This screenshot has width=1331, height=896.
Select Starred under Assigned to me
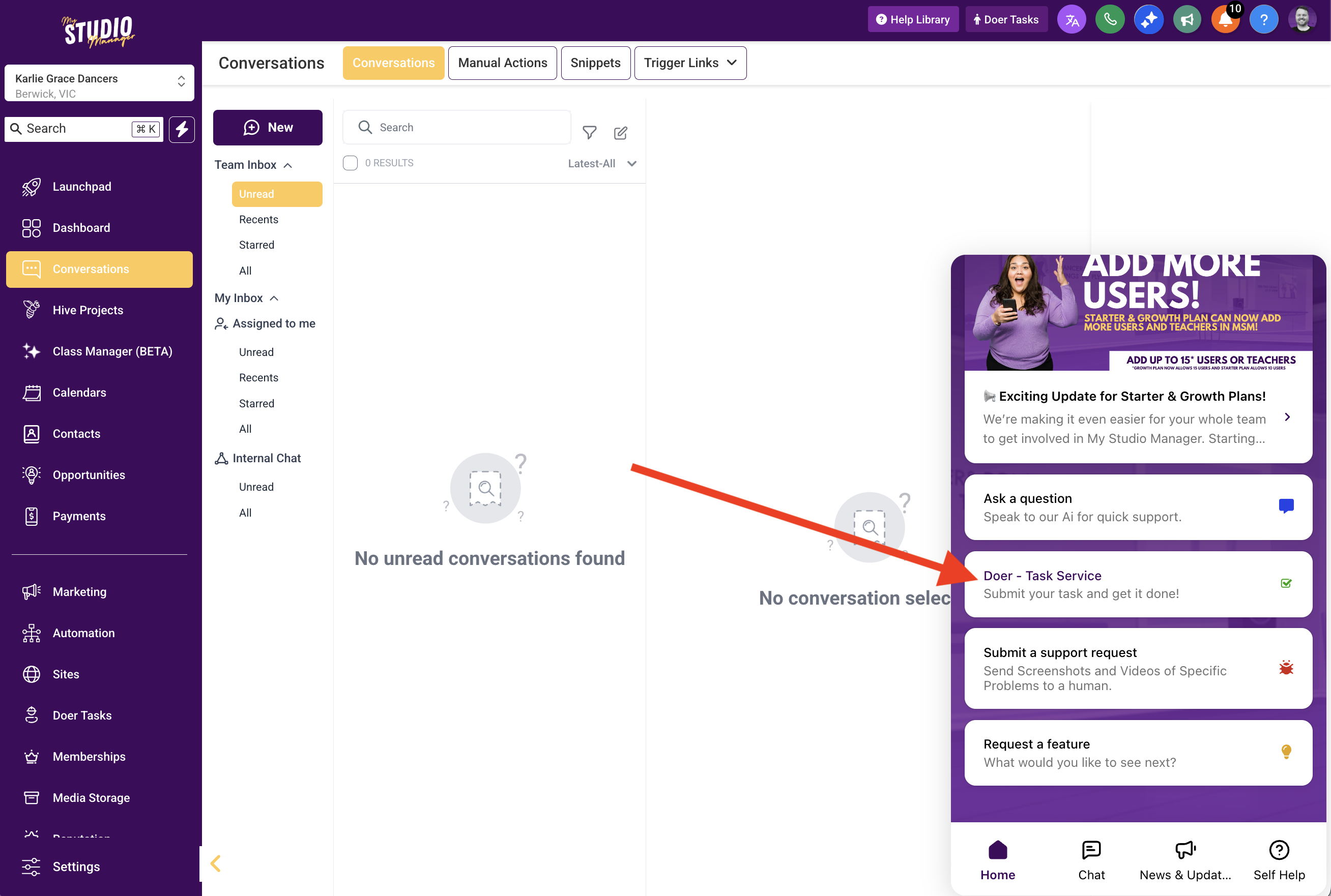point(257,404)
